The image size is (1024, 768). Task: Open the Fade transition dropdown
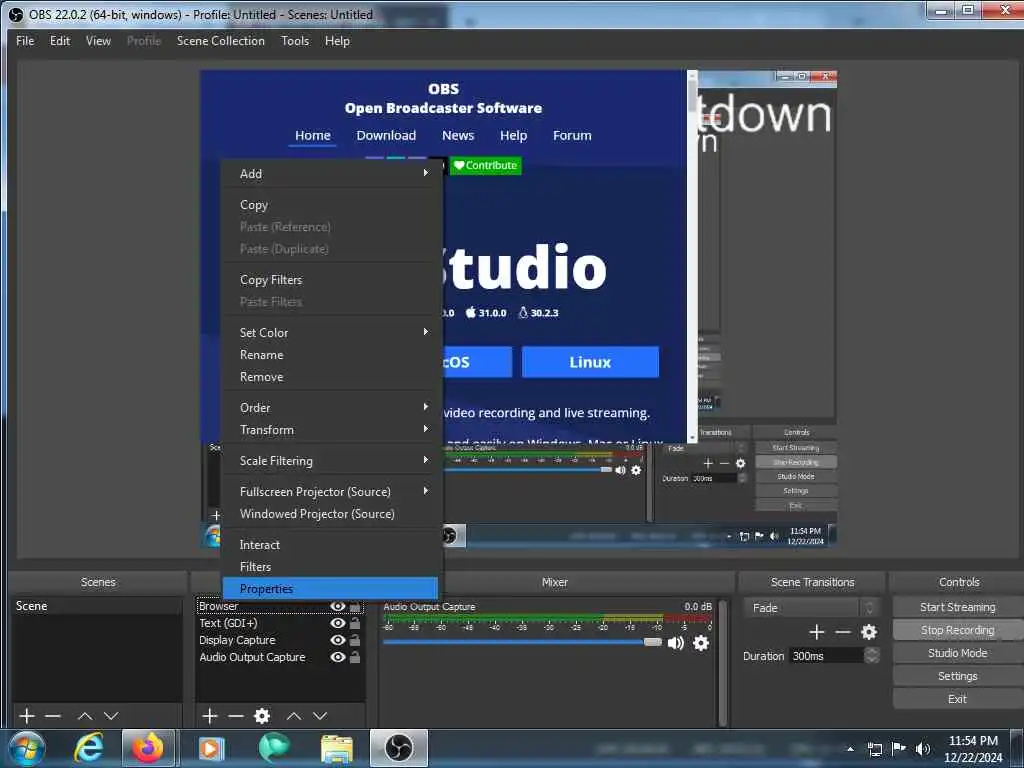click(810, 608)
